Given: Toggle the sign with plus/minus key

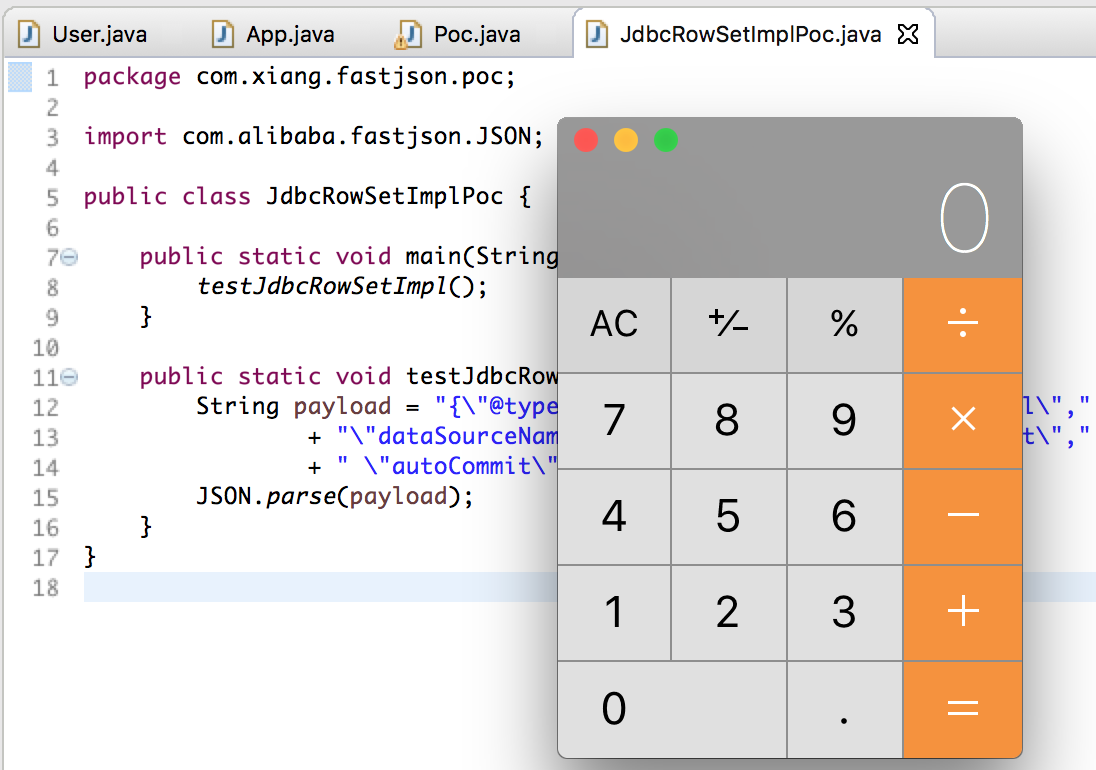Looking at the screenshot, I should (729, 324).
